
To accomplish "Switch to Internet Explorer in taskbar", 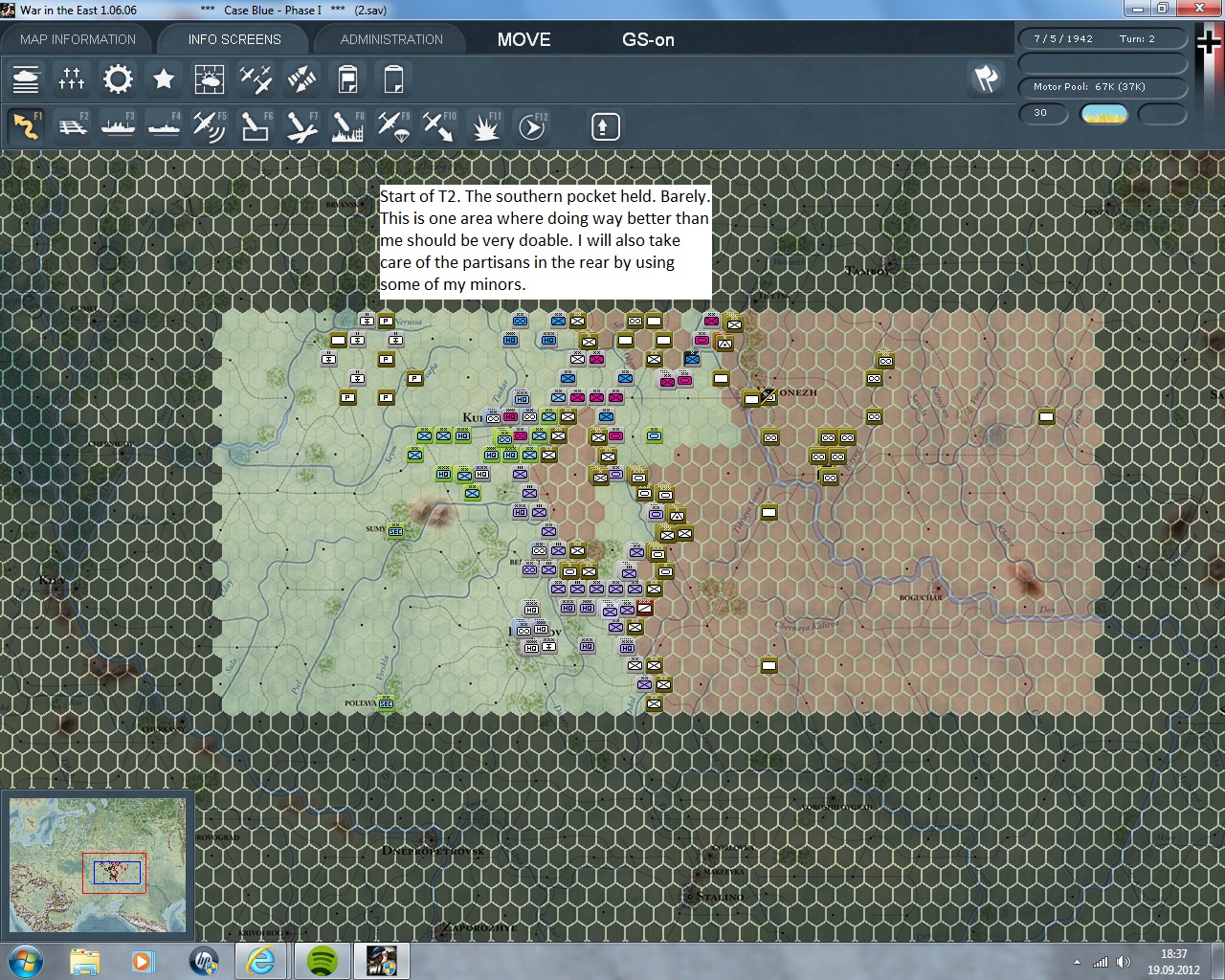I will click(x=261, y=960).
